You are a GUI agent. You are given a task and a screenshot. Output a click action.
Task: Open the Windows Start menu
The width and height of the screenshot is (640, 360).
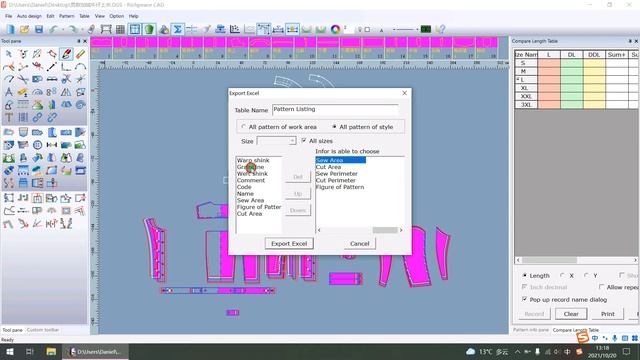click(x=9, y=351)
